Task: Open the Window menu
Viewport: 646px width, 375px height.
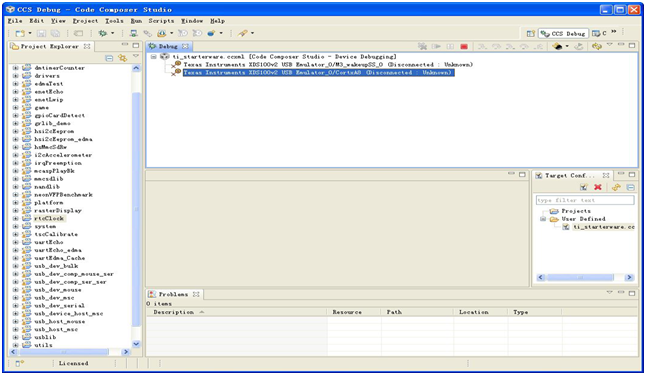Action: [x=192, y=21]
